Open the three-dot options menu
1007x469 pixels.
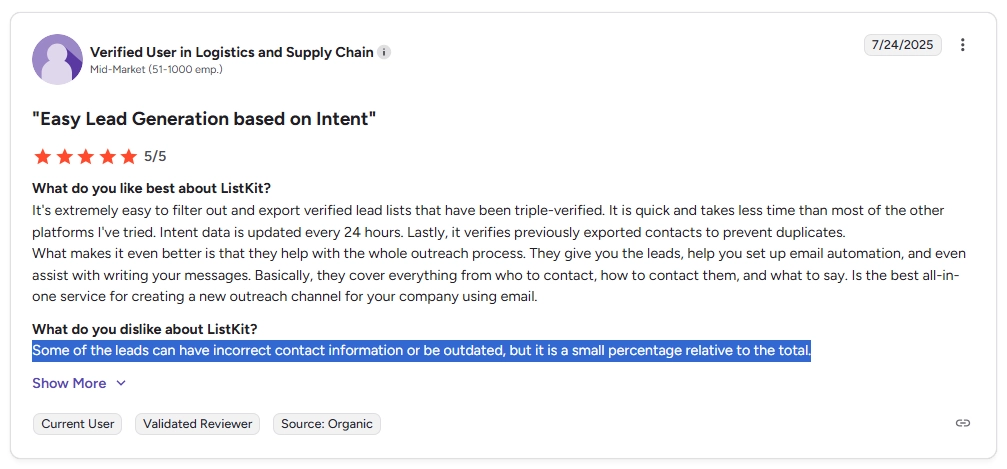coord(962,45)
